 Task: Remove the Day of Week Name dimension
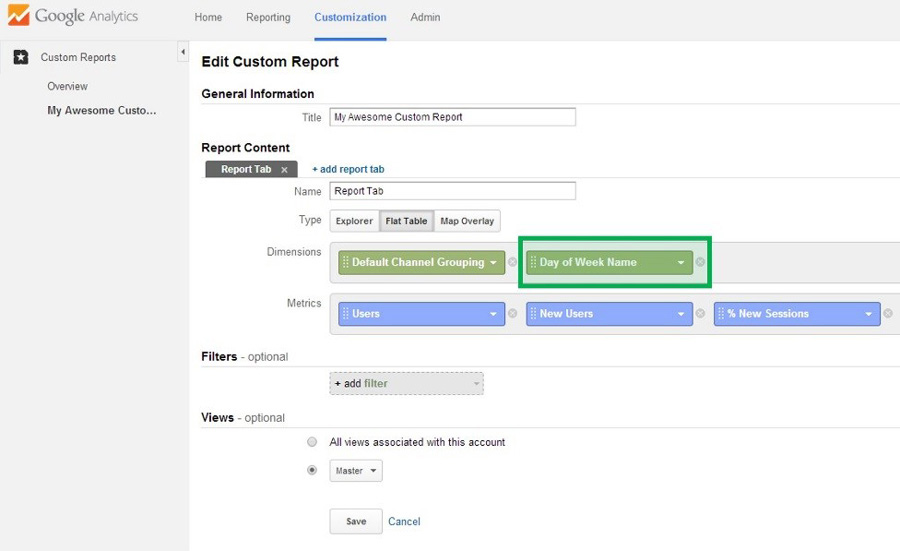(x=700, y=263)
